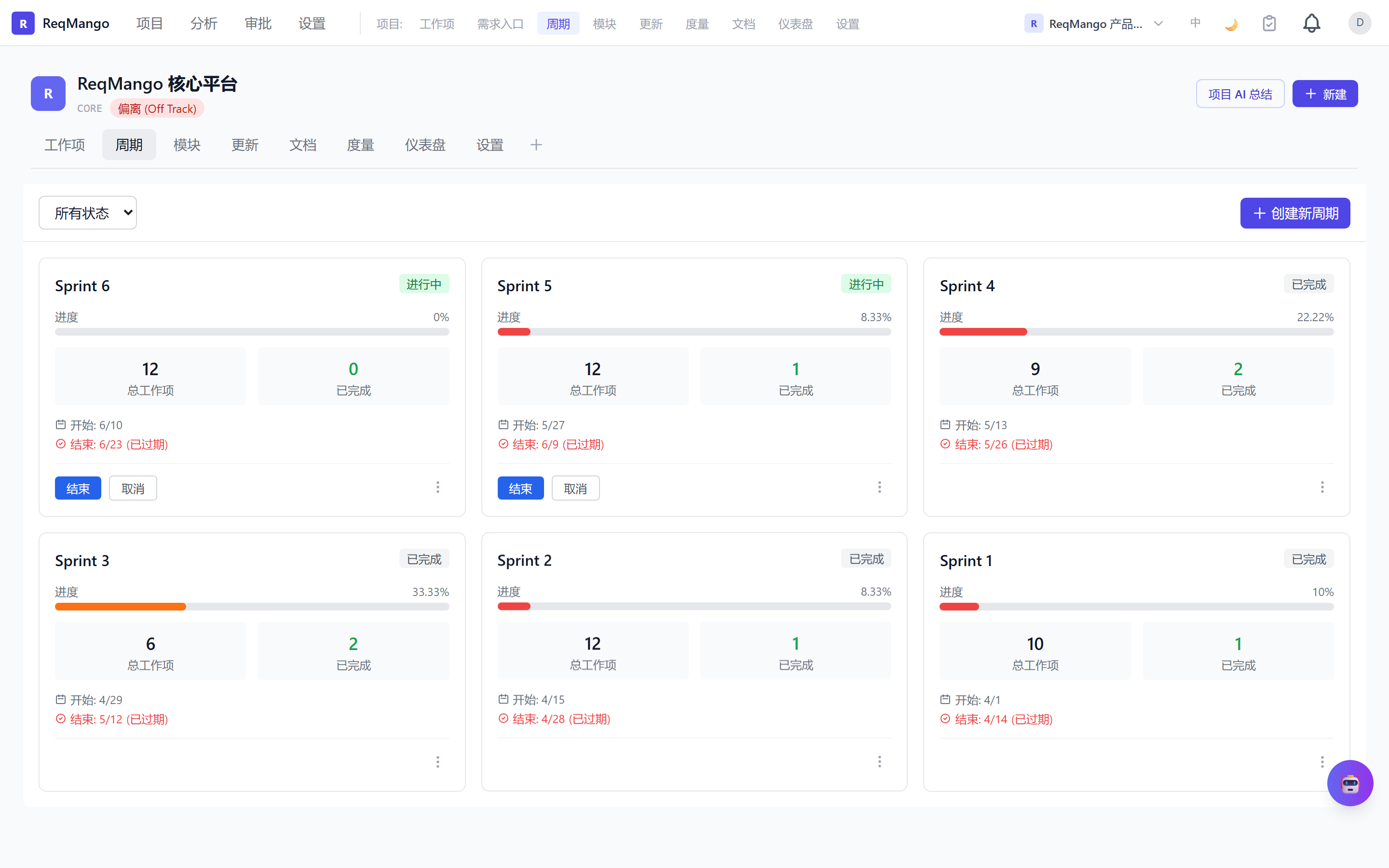The image size is (1389, 868).
Task: Open the Sprint 1 card title
Action: [x=966, y=560]
